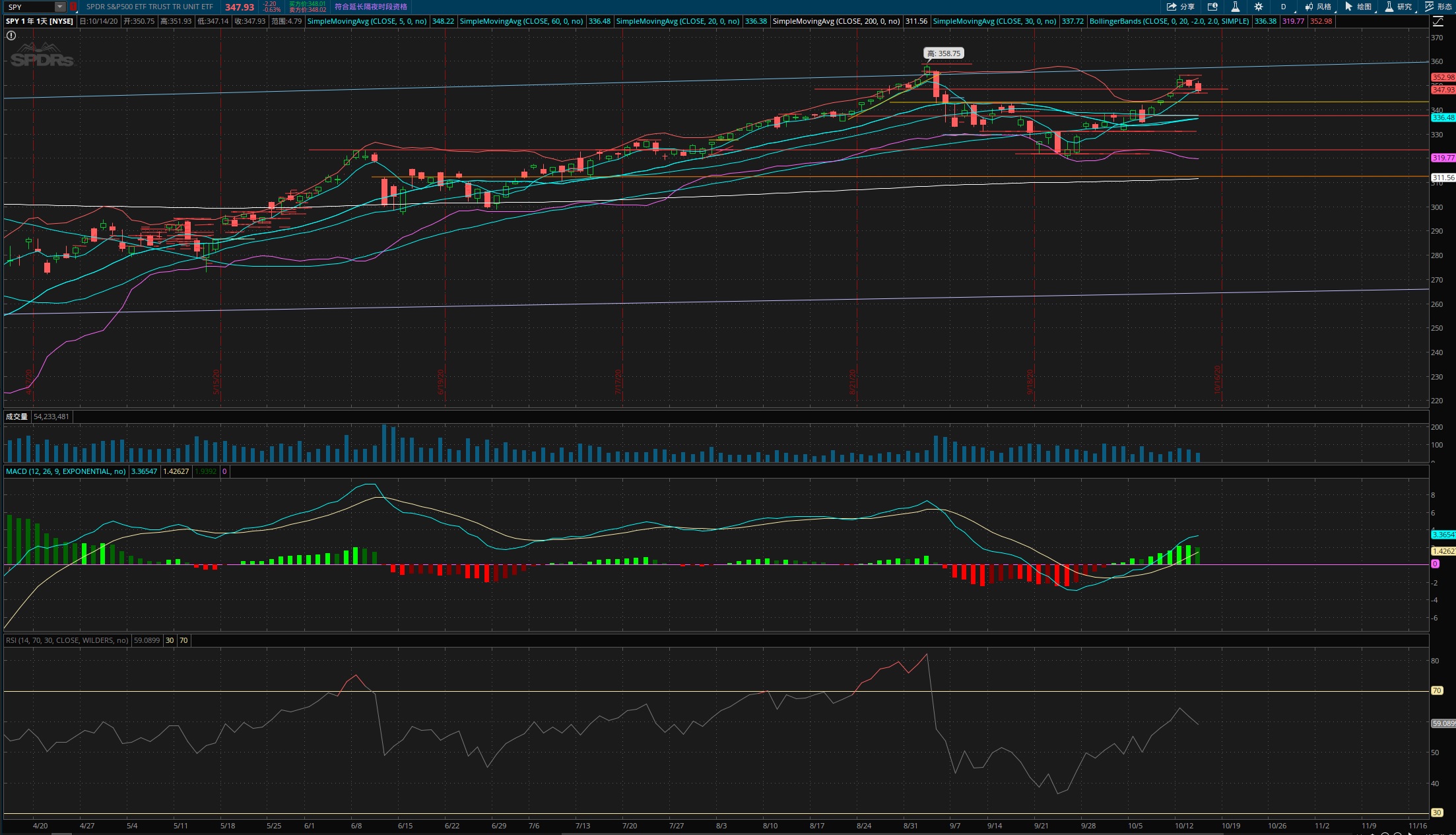This screenshot has height=835, width=1456.
Task: Click the Bollinger lower band value 319.77 in the header
Action: [x=1293, y=21]
